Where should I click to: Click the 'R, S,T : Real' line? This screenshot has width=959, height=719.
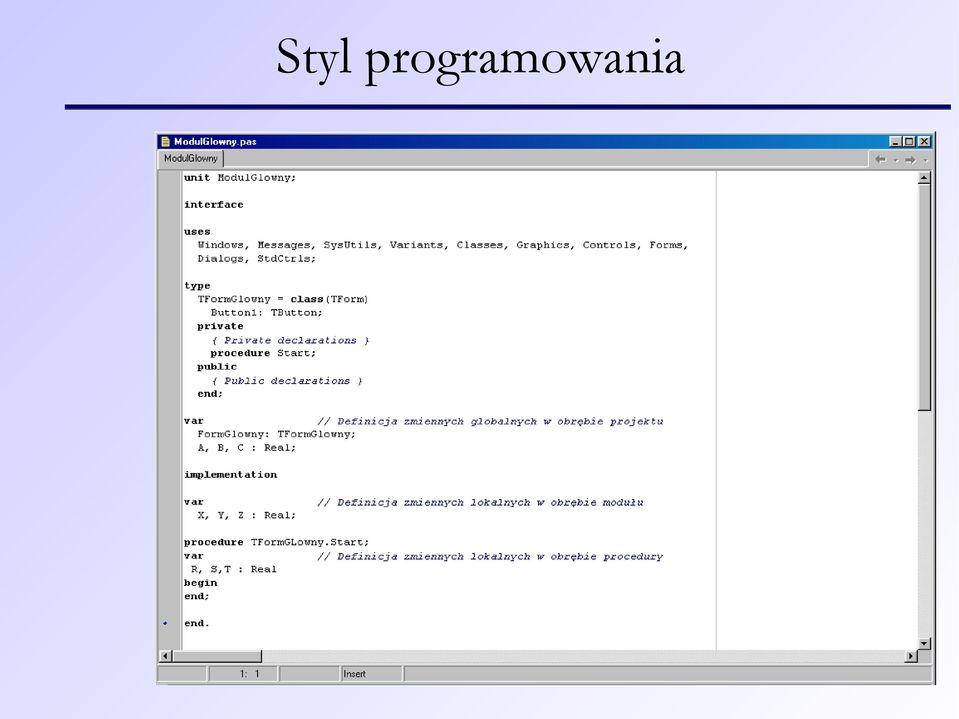click(x=233, y=569)
